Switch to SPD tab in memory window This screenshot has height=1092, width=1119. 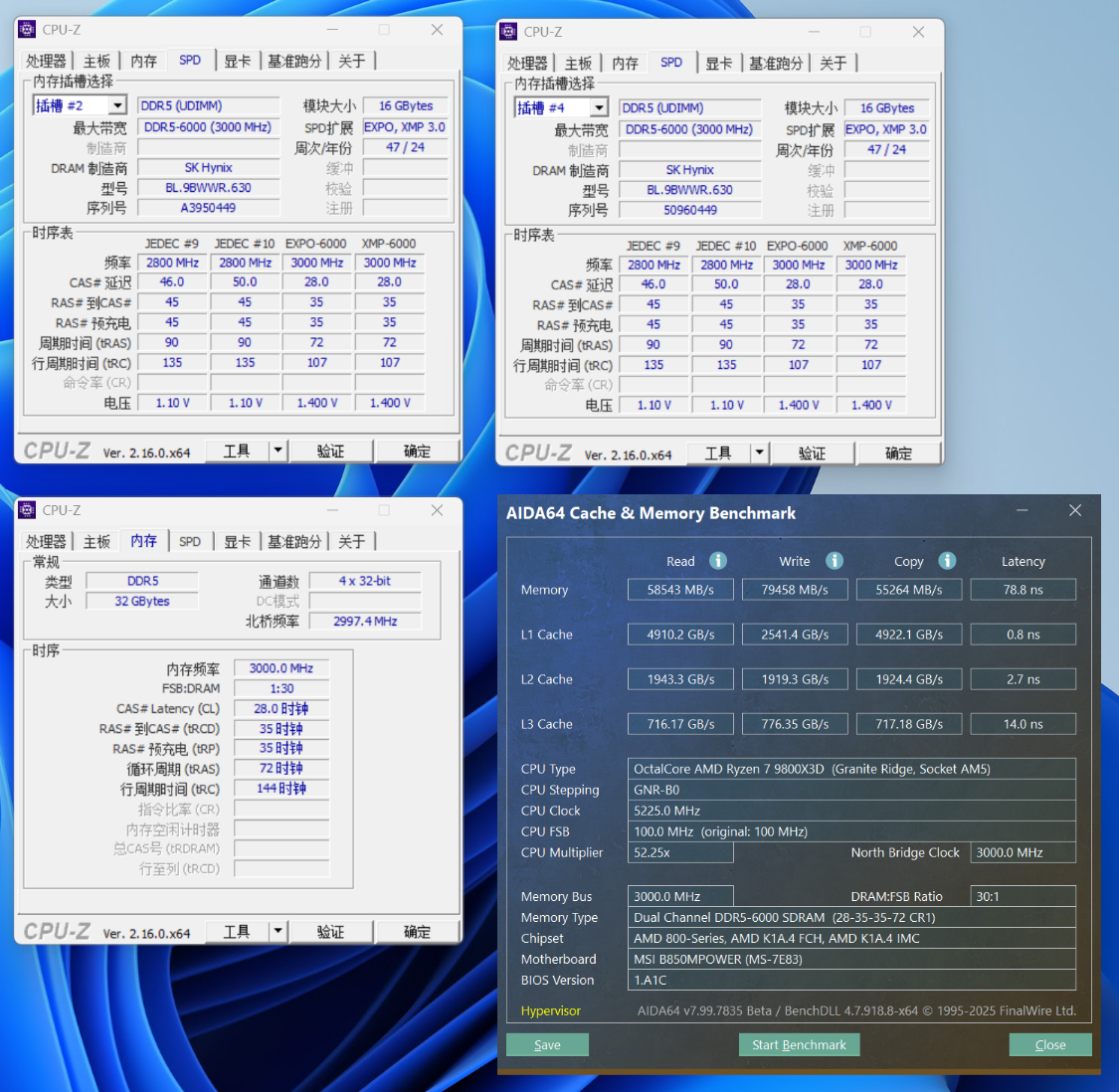click(x=190, y=541)
